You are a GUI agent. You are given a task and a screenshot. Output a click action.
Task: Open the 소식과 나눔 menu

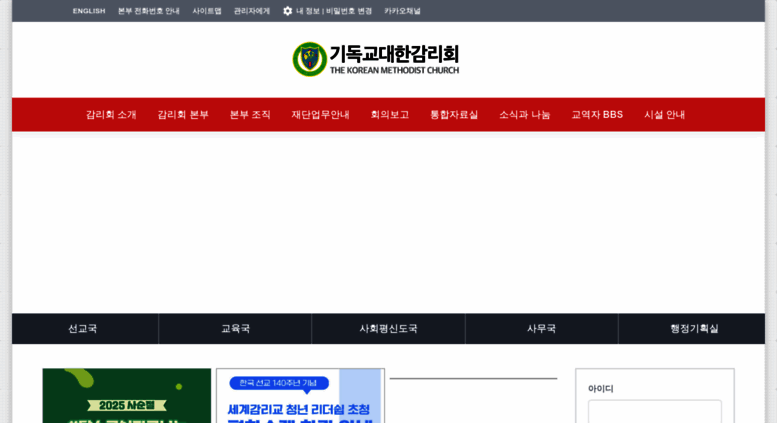pyautogui.click(x=524, y=114)
